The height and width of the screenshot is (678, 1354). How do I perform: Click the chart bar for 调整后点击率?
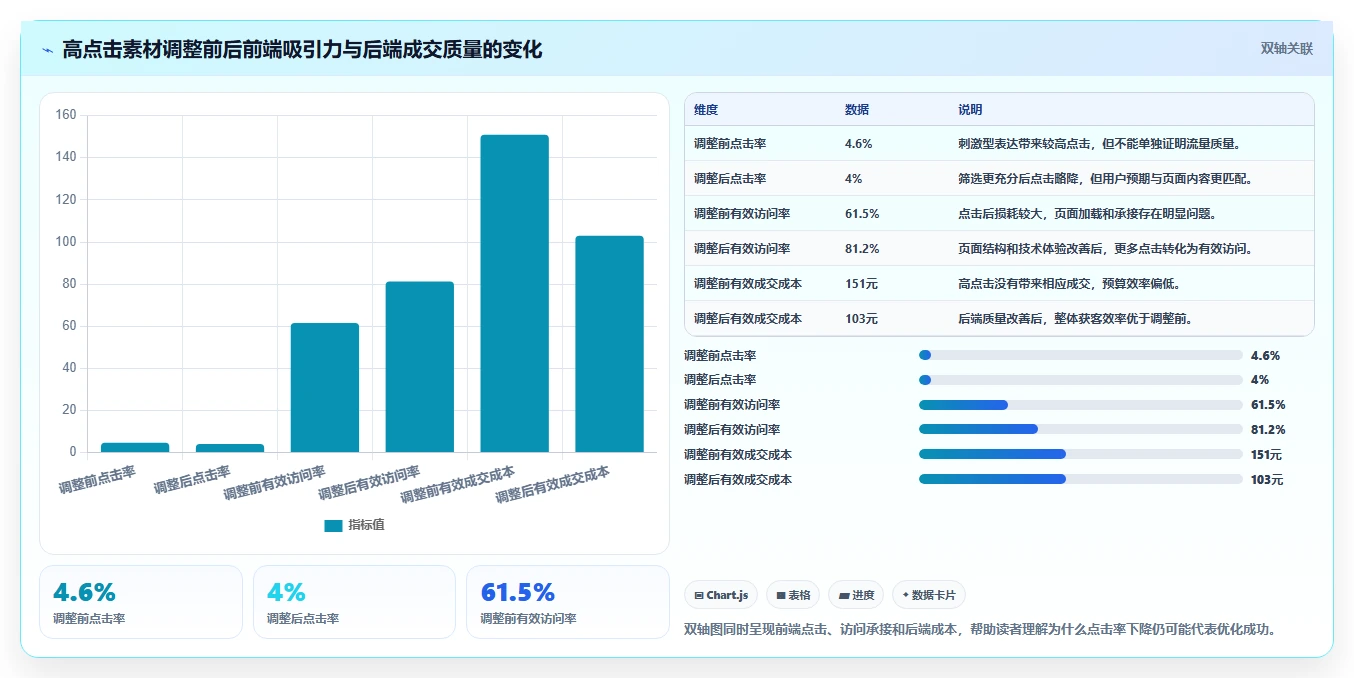(x=230, y=448)
